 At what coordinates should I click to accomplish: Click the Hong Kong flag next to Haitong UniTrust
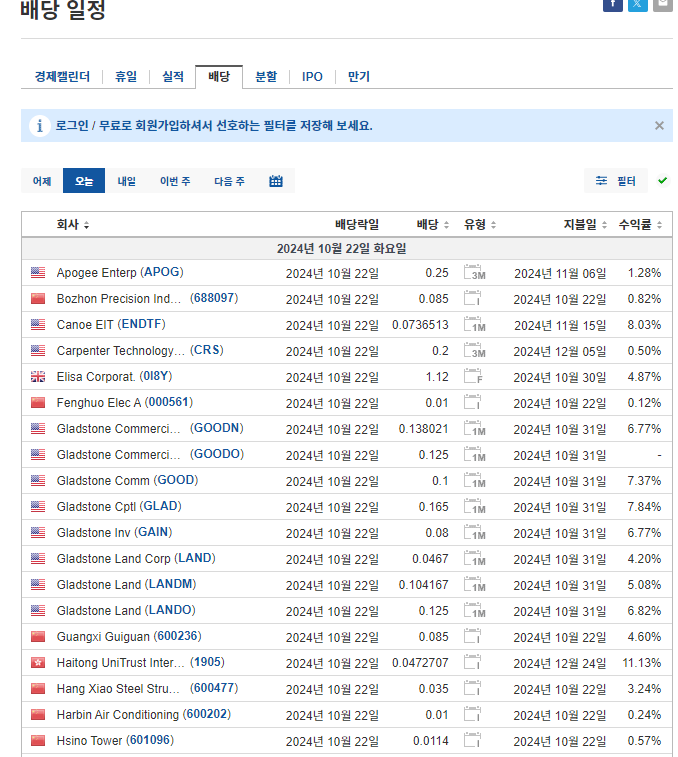pos(38,663)
